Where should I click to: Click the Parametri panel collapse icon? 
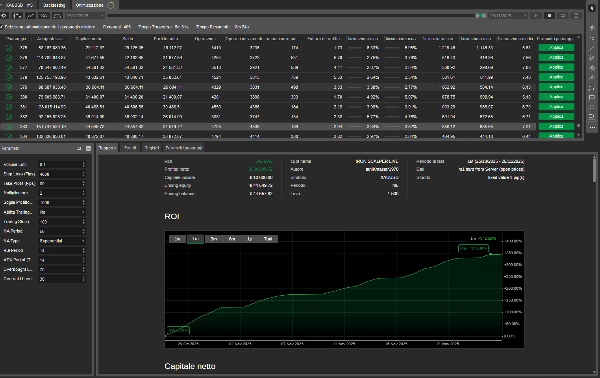88,148
